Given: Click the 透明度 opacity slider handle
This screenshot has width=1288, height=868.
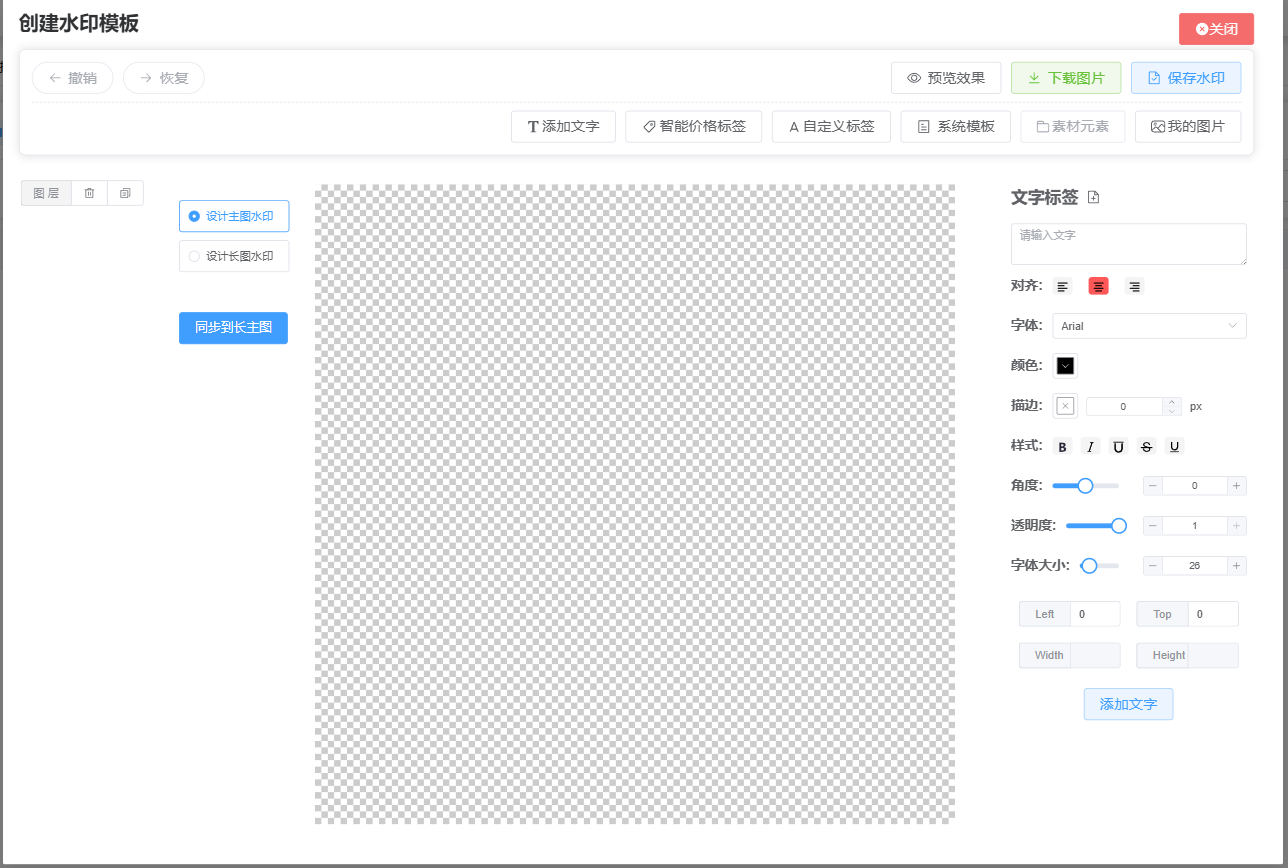Looking at the screenshot, I should 1119,526.
